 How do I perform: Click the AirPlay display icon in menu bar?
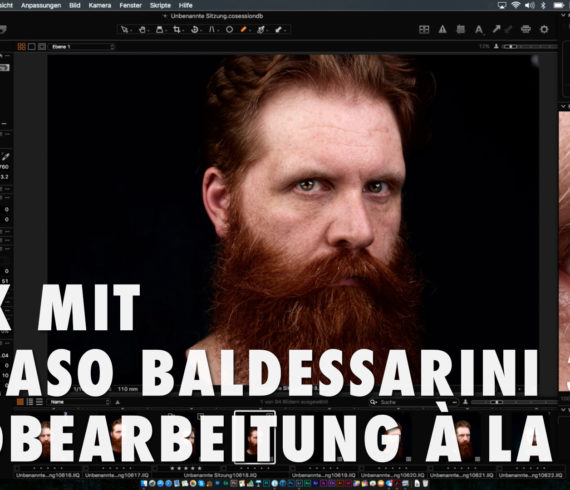pos(502,5)
